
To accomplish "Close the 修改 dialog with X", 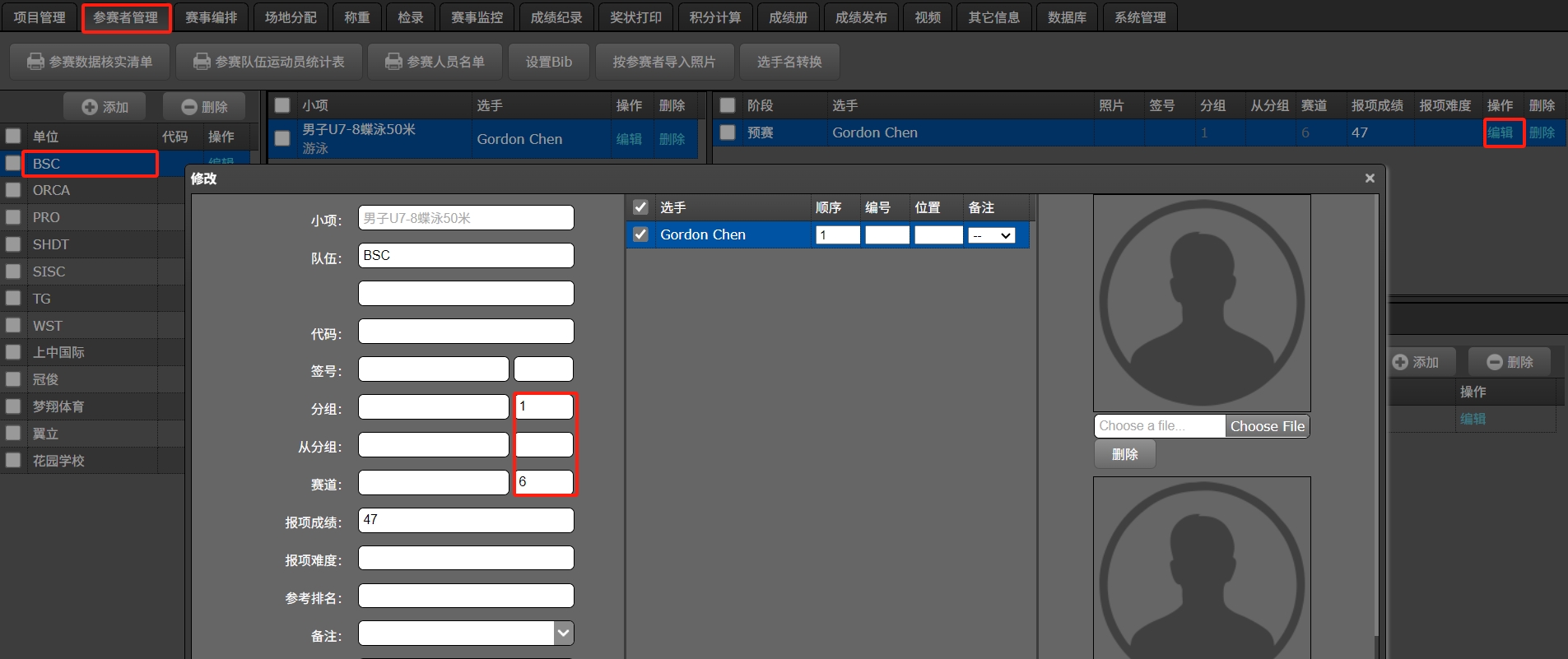I will tap(1370, 179).
